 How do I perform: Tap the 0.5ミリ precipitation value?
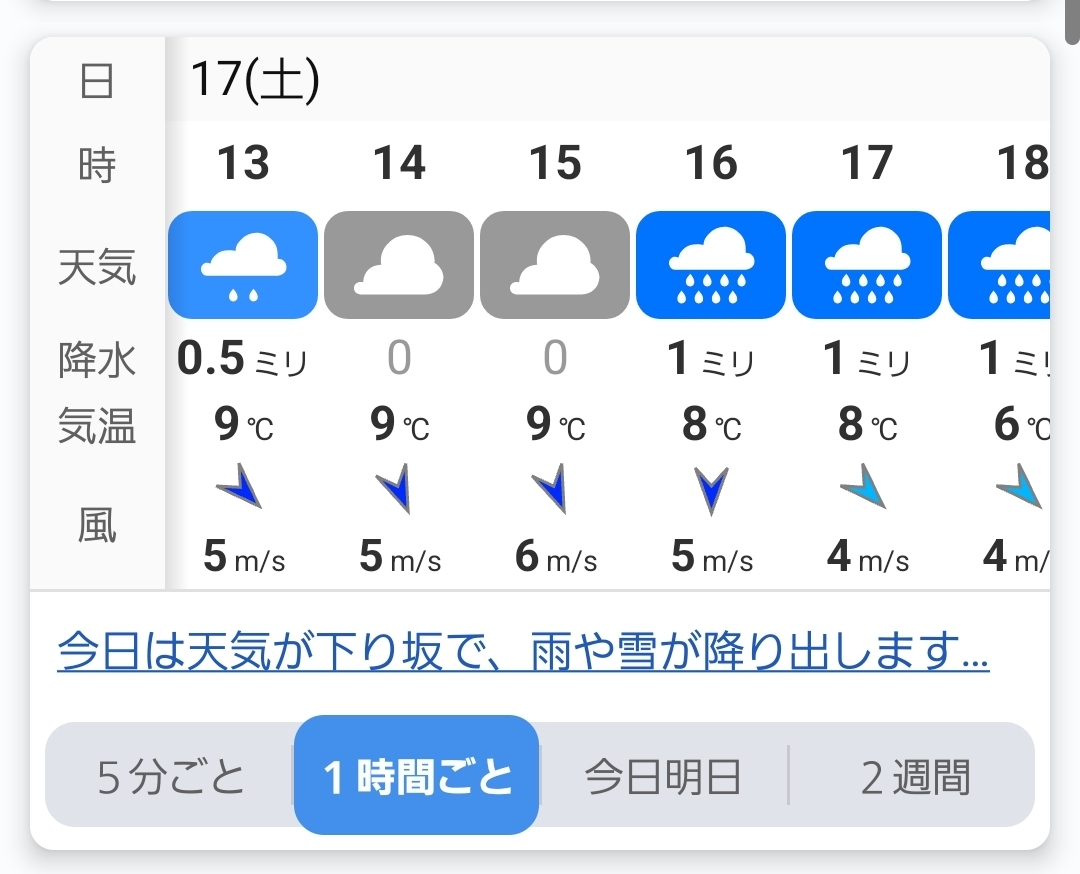tap(242, 360)
